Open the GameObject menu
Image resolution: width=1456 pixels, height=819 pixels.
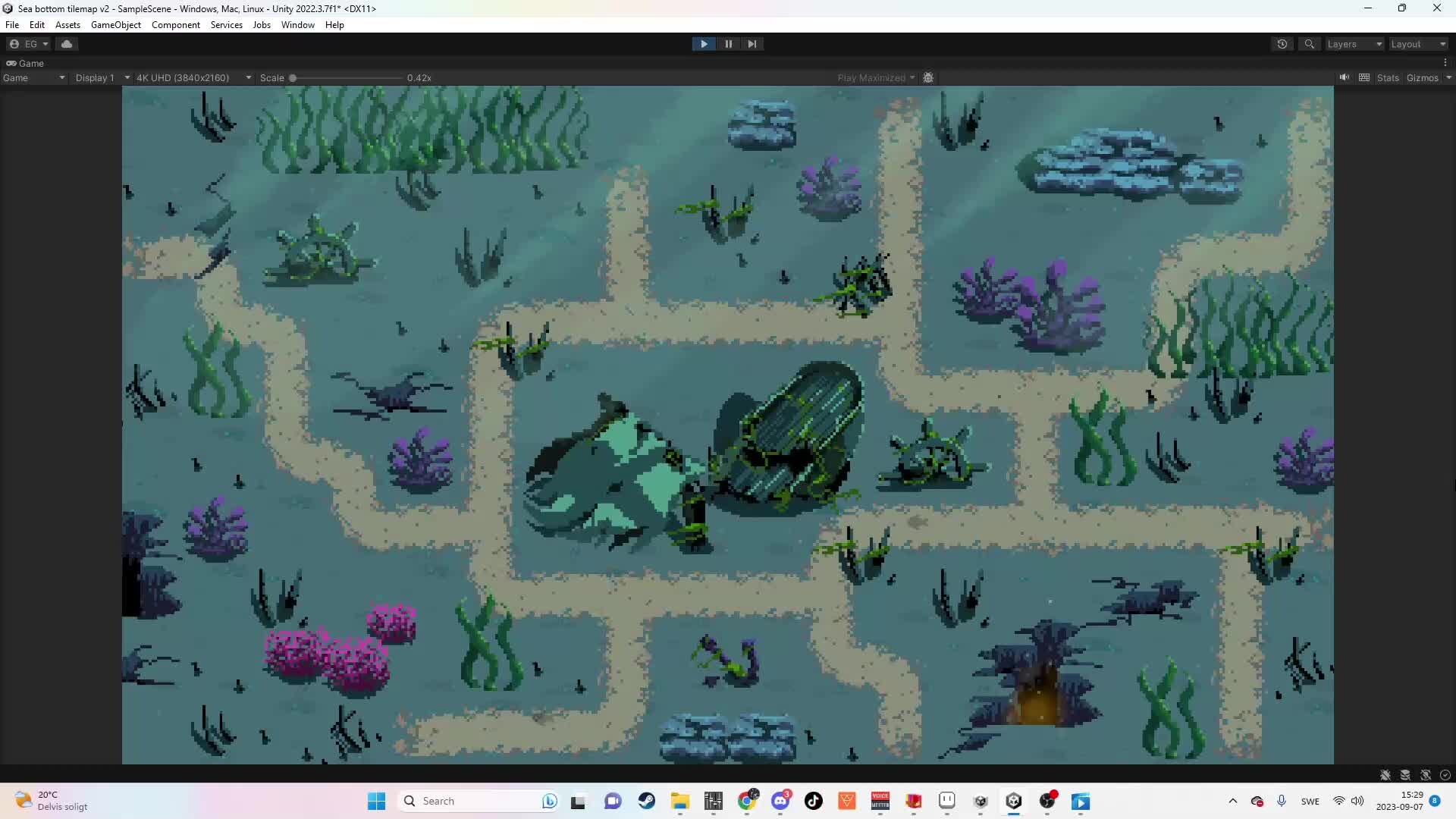point(115,24)
